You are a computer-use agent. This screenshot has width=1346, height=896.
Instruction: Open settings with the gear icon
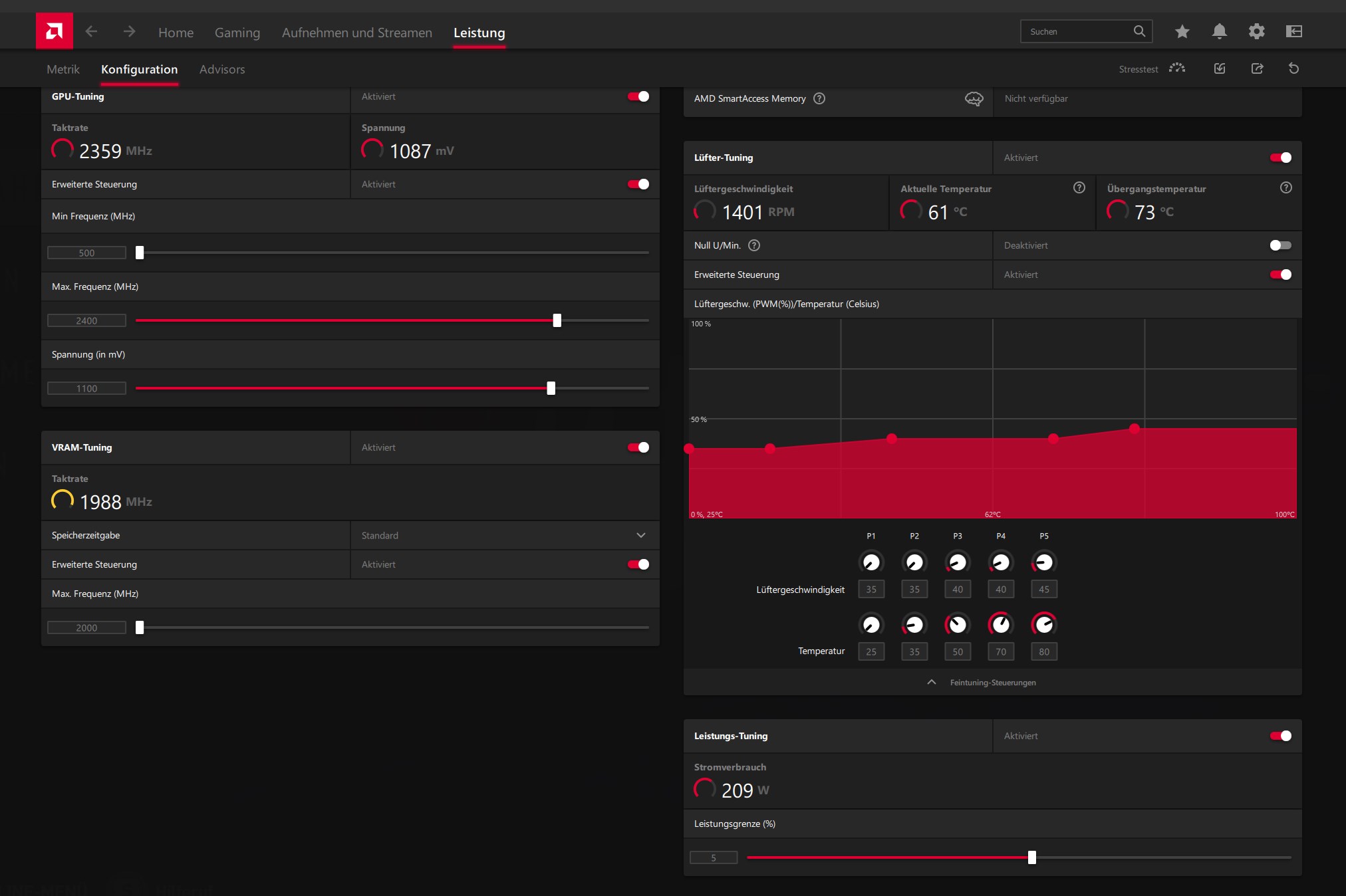point(1256,31)
